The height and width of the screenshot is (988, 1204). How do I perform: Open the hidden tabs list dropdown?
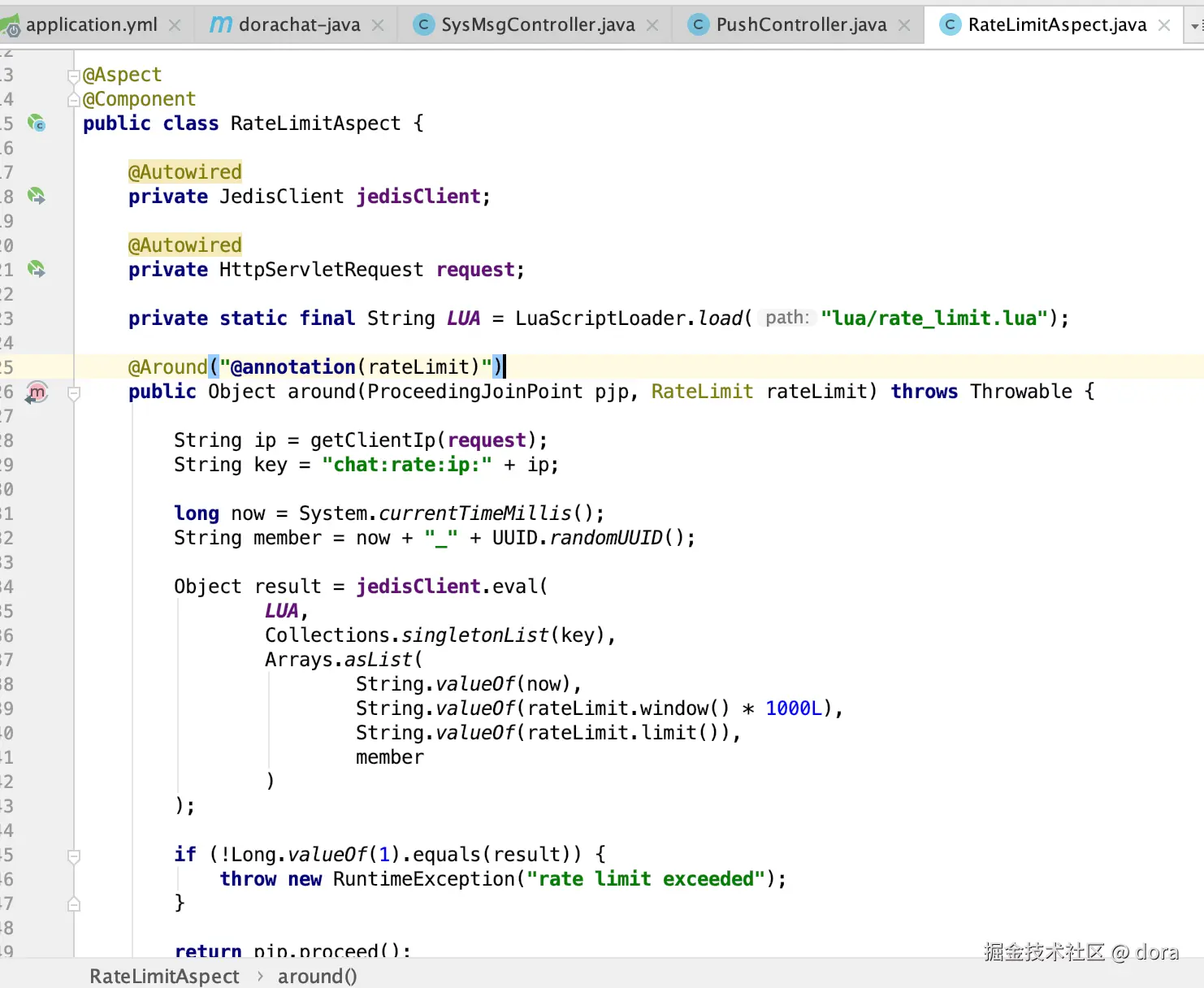pyautogui.click(x=1194, y=25)
